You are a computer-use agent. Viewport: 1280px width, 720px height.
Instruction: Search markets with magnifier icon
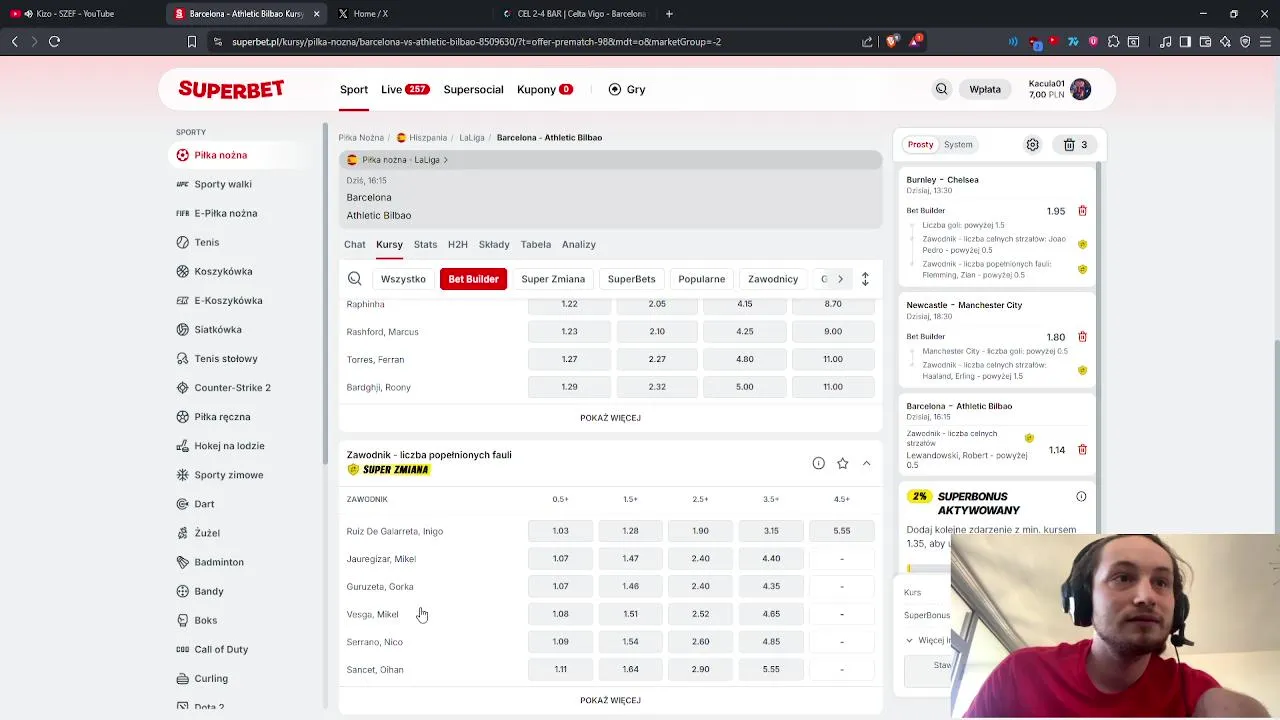tap(354, 279)
